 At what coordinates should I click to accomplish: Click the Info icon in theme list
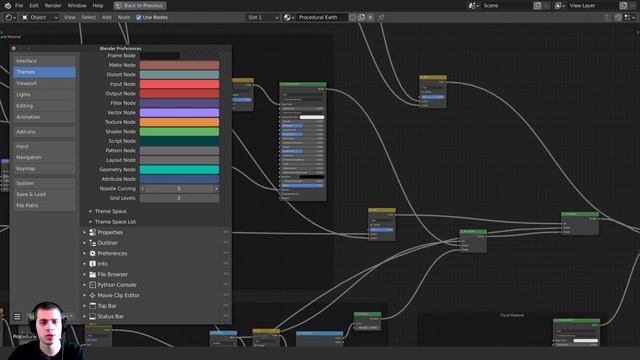click(x=93, y=264)
